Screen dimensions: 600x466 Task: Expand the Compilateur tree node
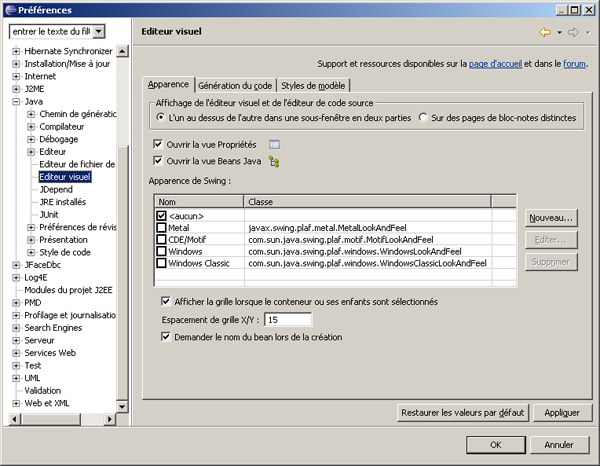[x=31, y=127]
